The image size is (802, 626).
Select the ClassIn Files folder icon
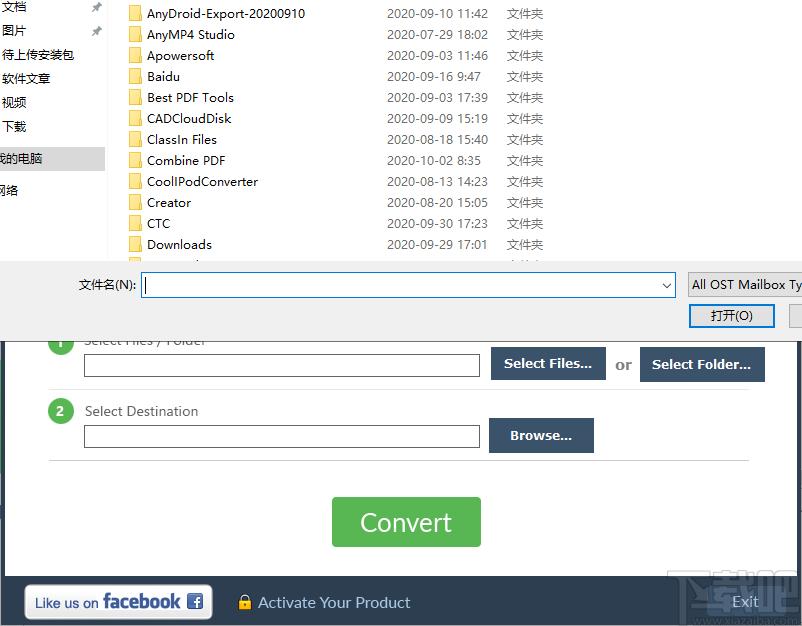point(135,139)
